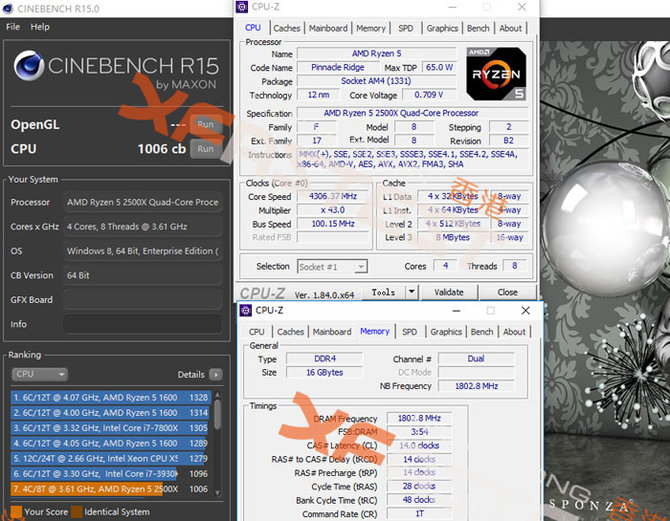The width and height of the screenshot is (670, 521).
Task: Click the CPU-Z icon in lower window title
Action: click(x=246, y=310)
